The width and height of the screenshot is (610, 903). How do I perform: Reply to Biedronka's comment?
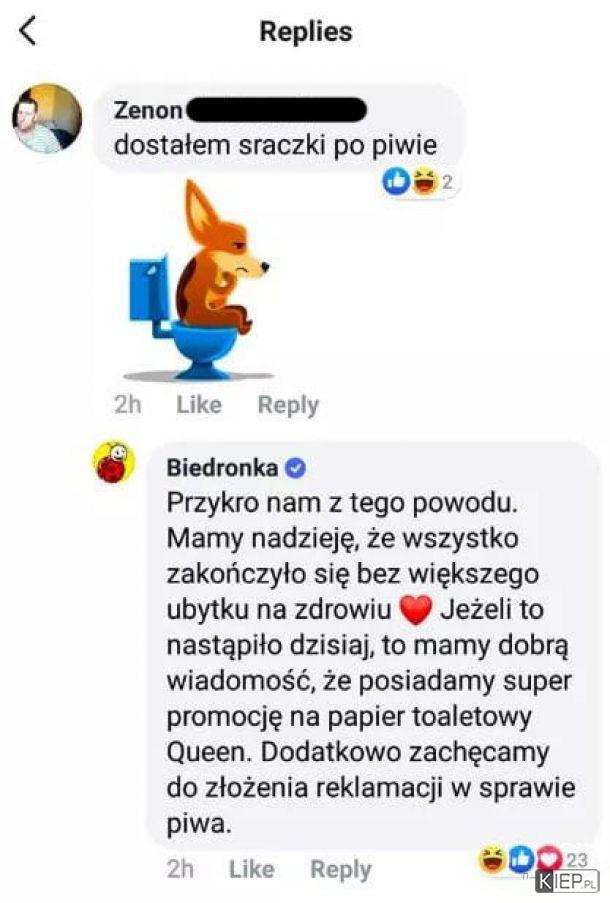coord(341,870)
